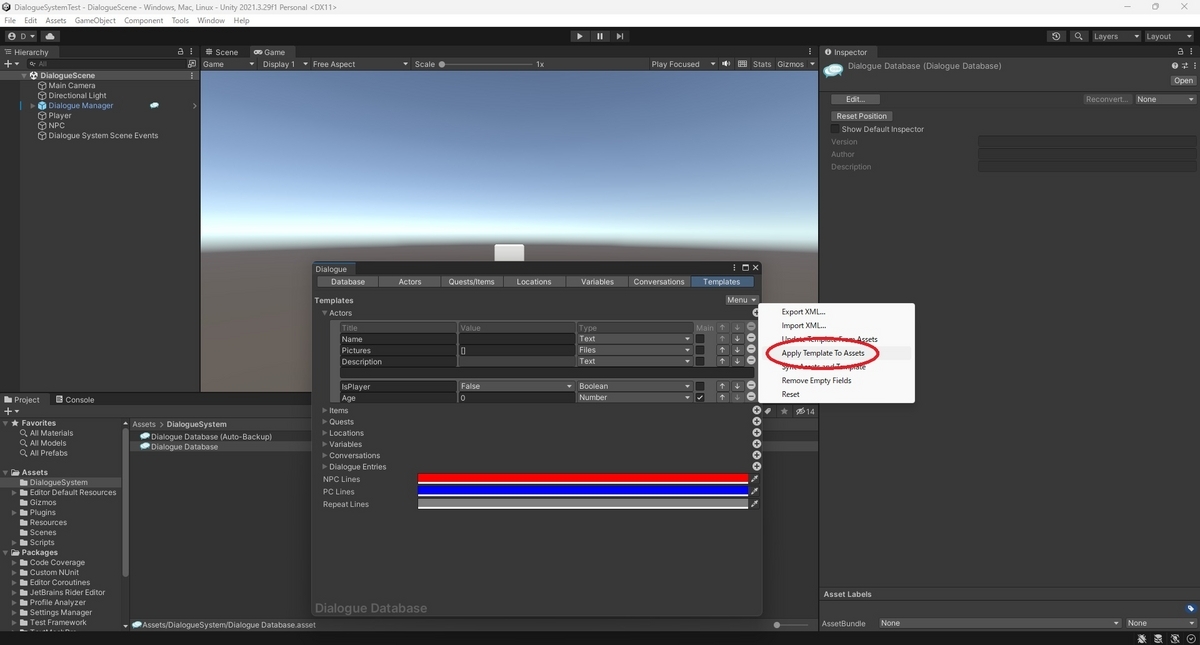1200x645 pixels.
Task: Click the global Search magnifier icon
Action: [x=1079, y=36]
